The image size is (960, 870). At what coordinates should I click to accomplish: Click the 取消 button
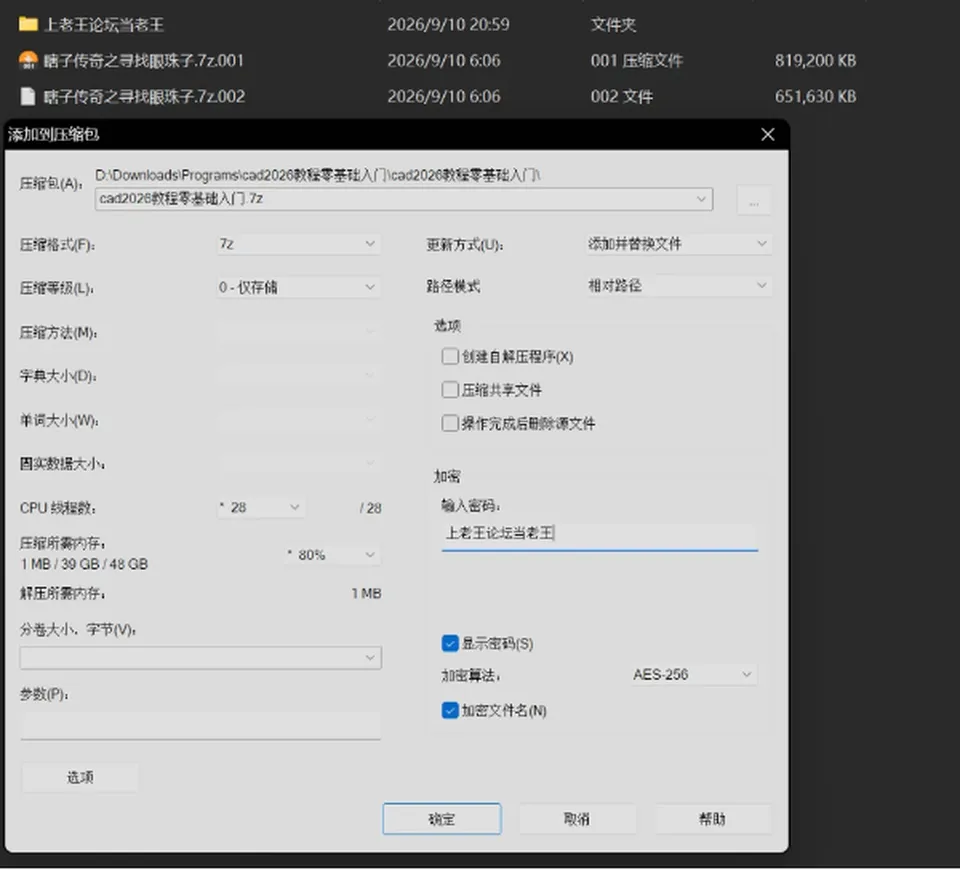[577, 819]
